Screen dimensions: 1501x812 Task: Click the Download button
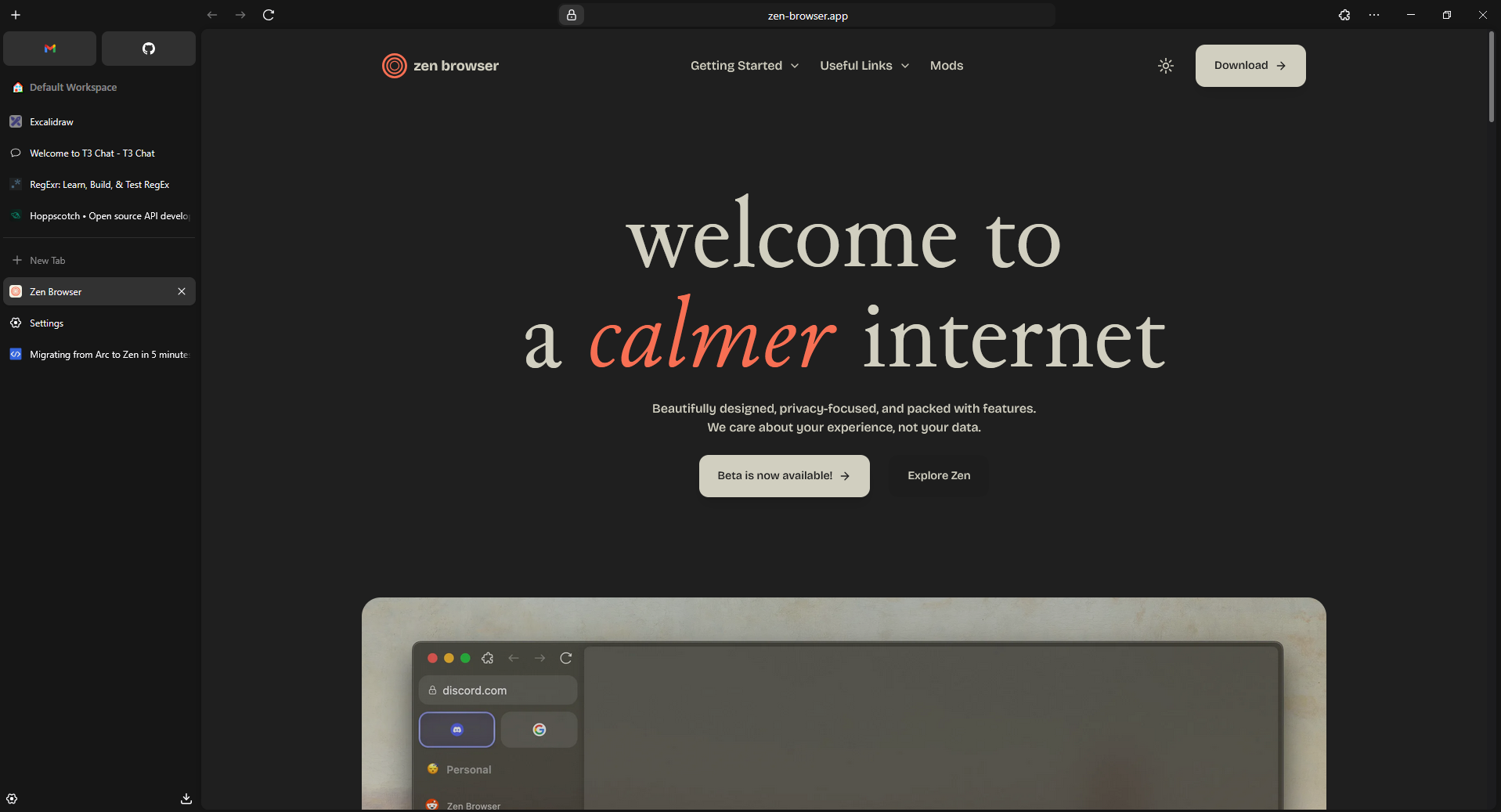point(1250,66)
